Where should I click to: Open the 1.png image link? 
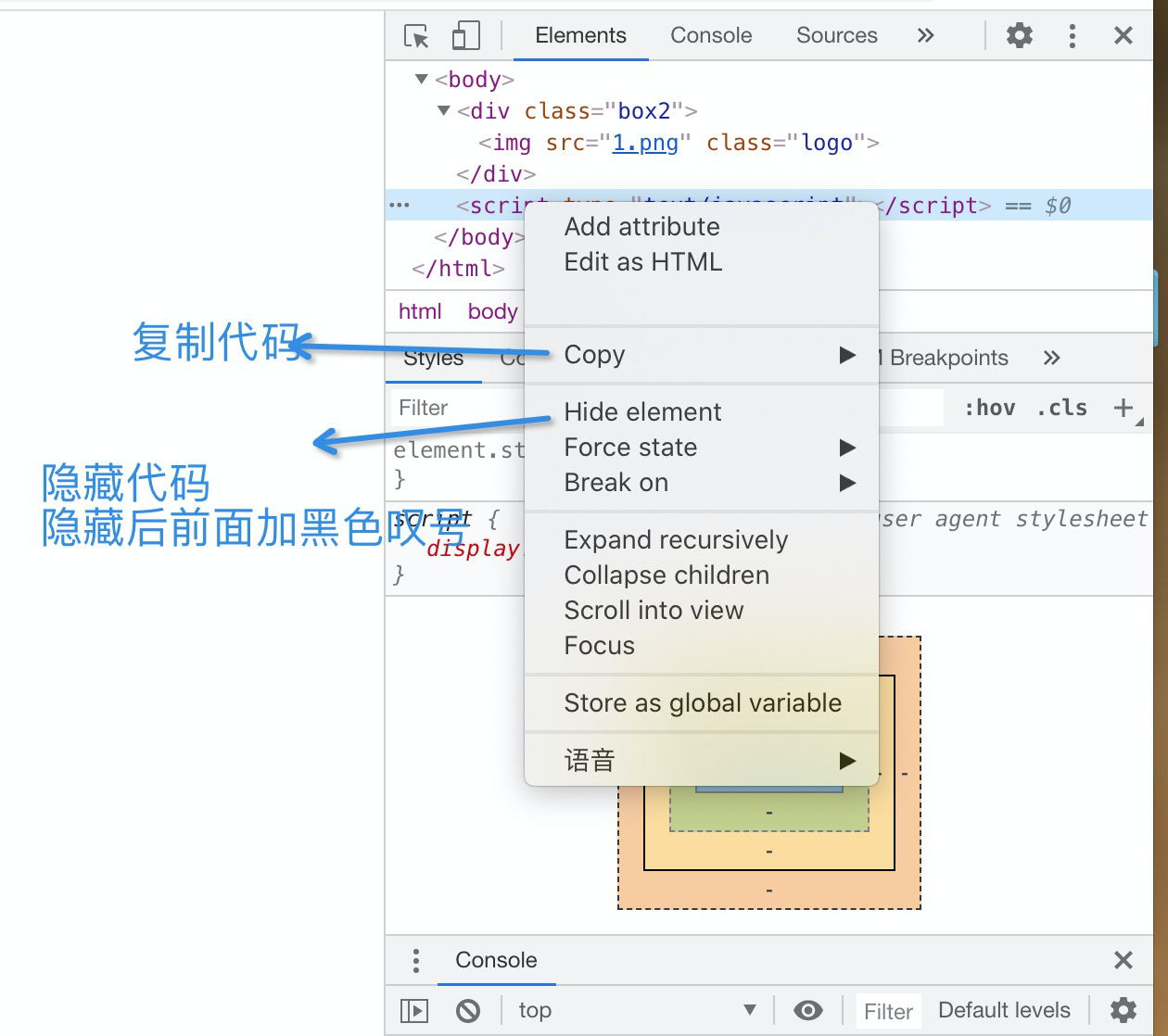point(646,143)
